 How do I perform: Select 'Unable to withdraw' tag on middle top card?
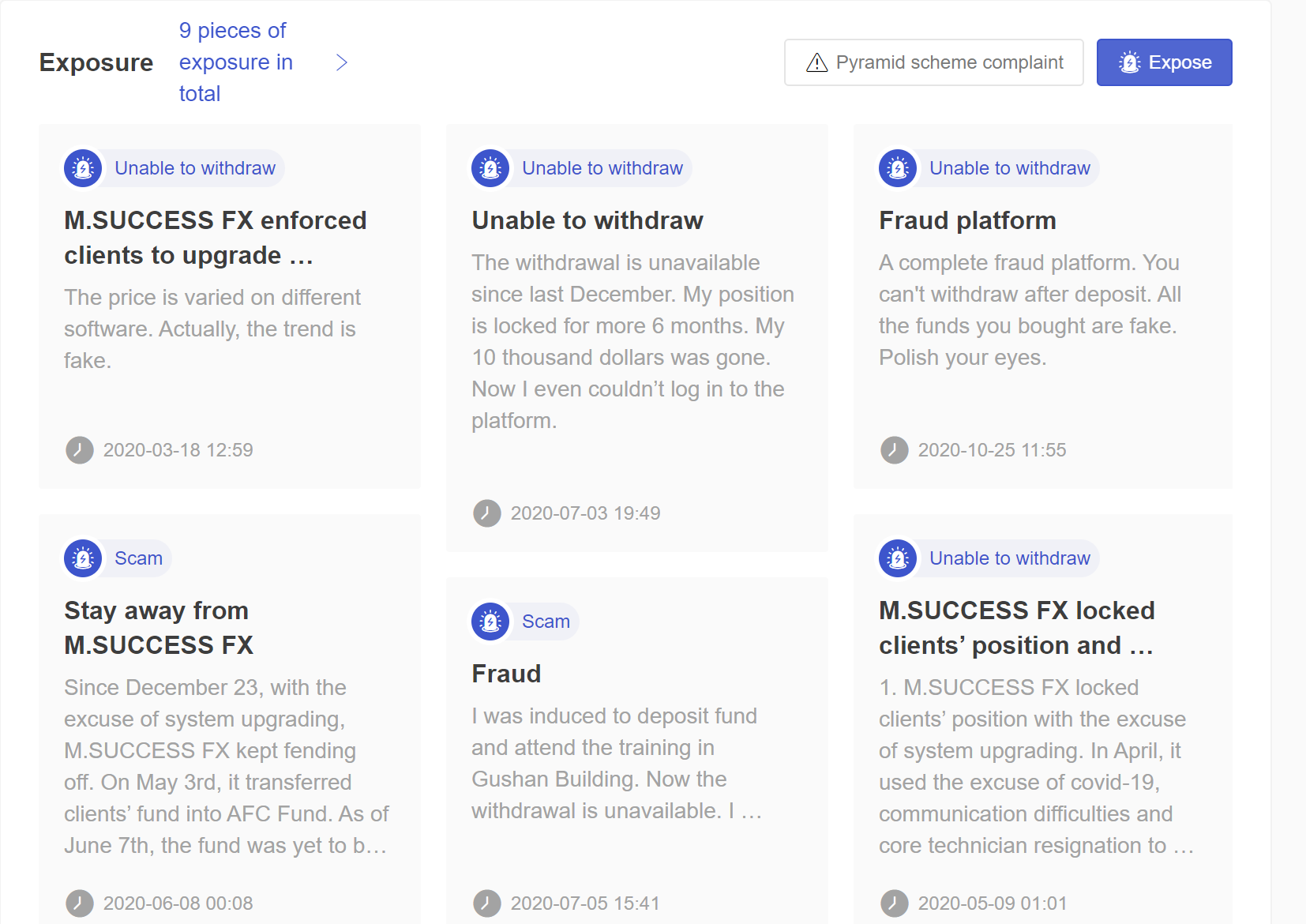click(602, 168)
